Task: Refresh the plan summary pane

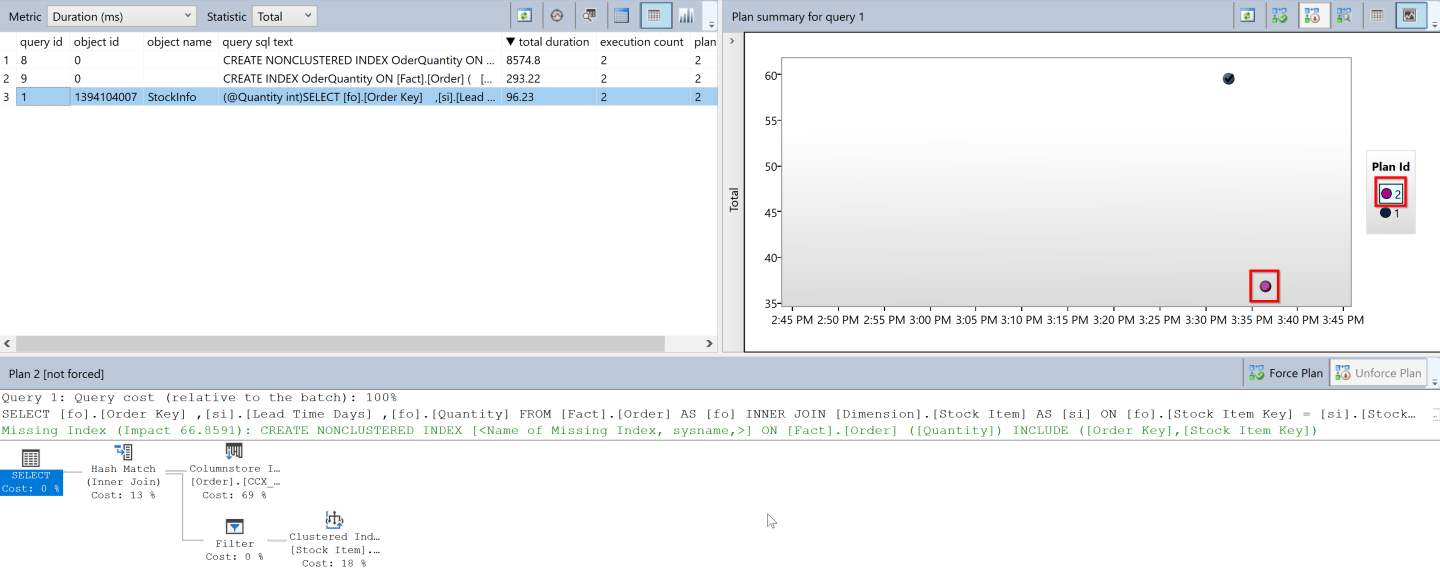Action: 1247,15
